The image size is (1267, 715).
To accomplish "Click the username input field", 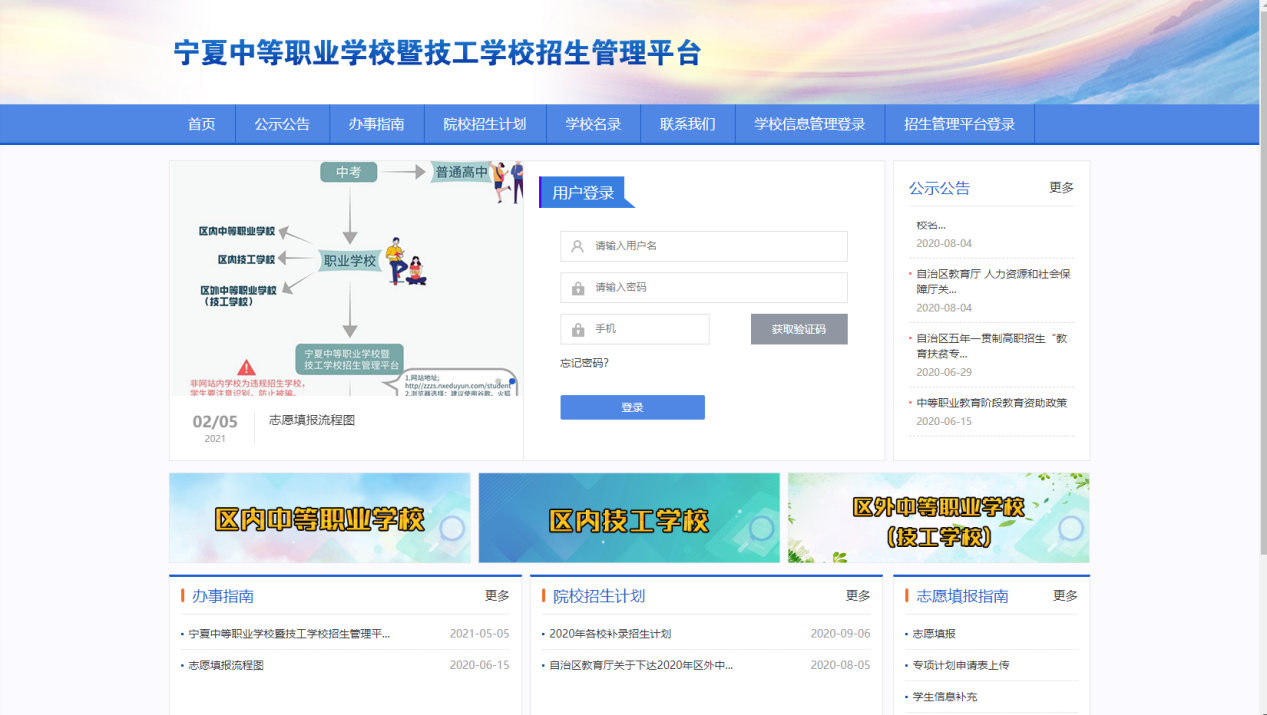I will coord(704,246).
